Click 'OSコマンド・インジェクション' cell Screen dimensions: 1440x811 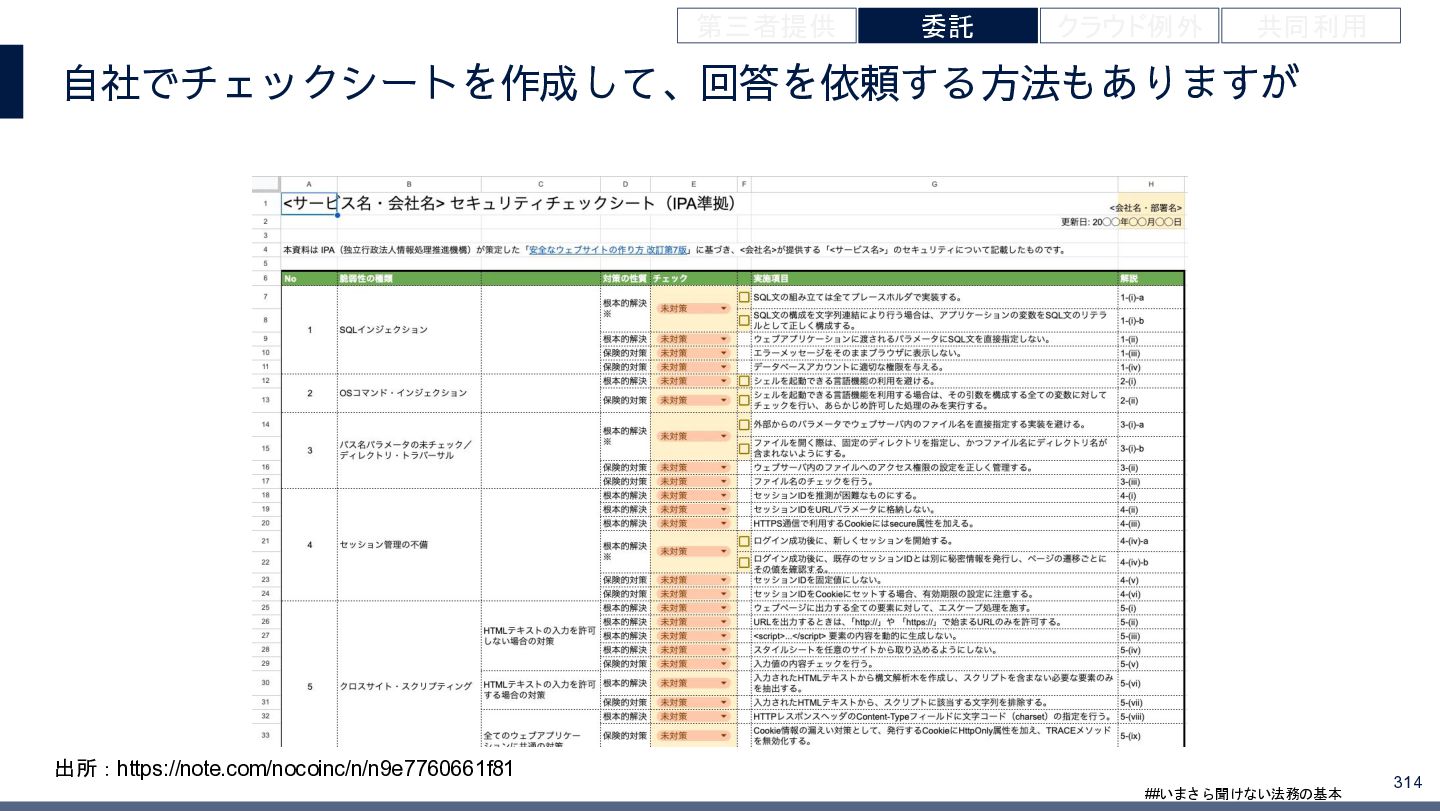[409, 393]
